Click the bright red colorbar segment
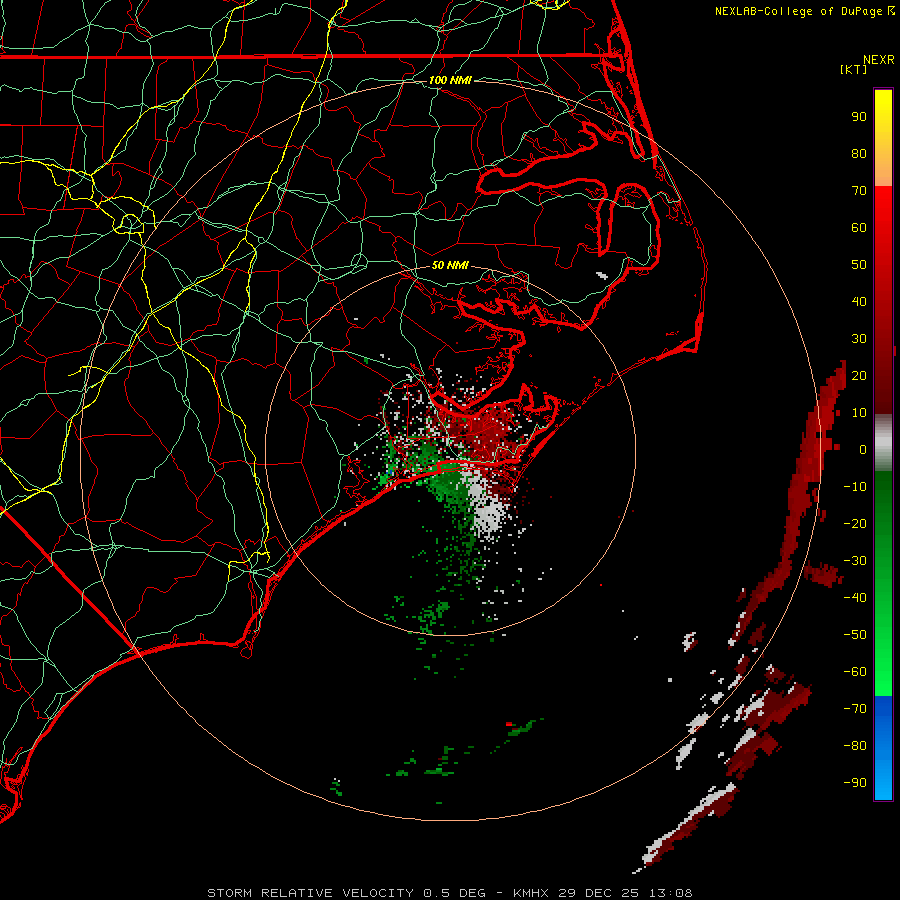The height and width of the screenshot is (900, 900). [x=883, y=224]
